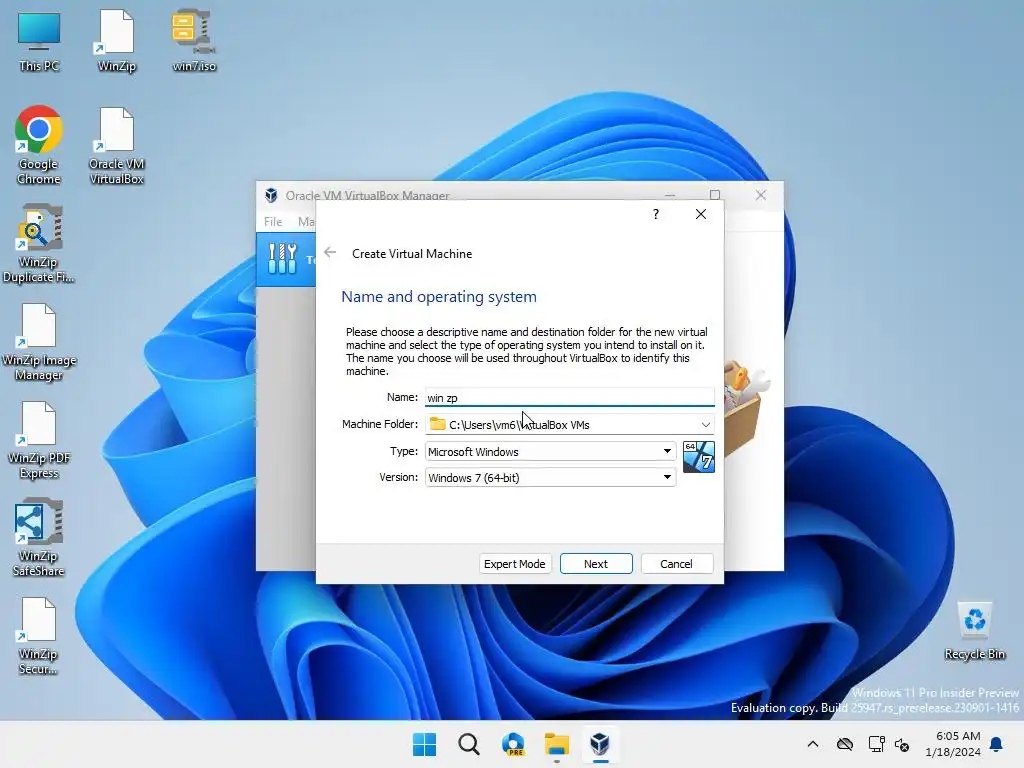
Task: Open Microsoft Edge Preview from taskbar
Action: [x=513, y=744]
